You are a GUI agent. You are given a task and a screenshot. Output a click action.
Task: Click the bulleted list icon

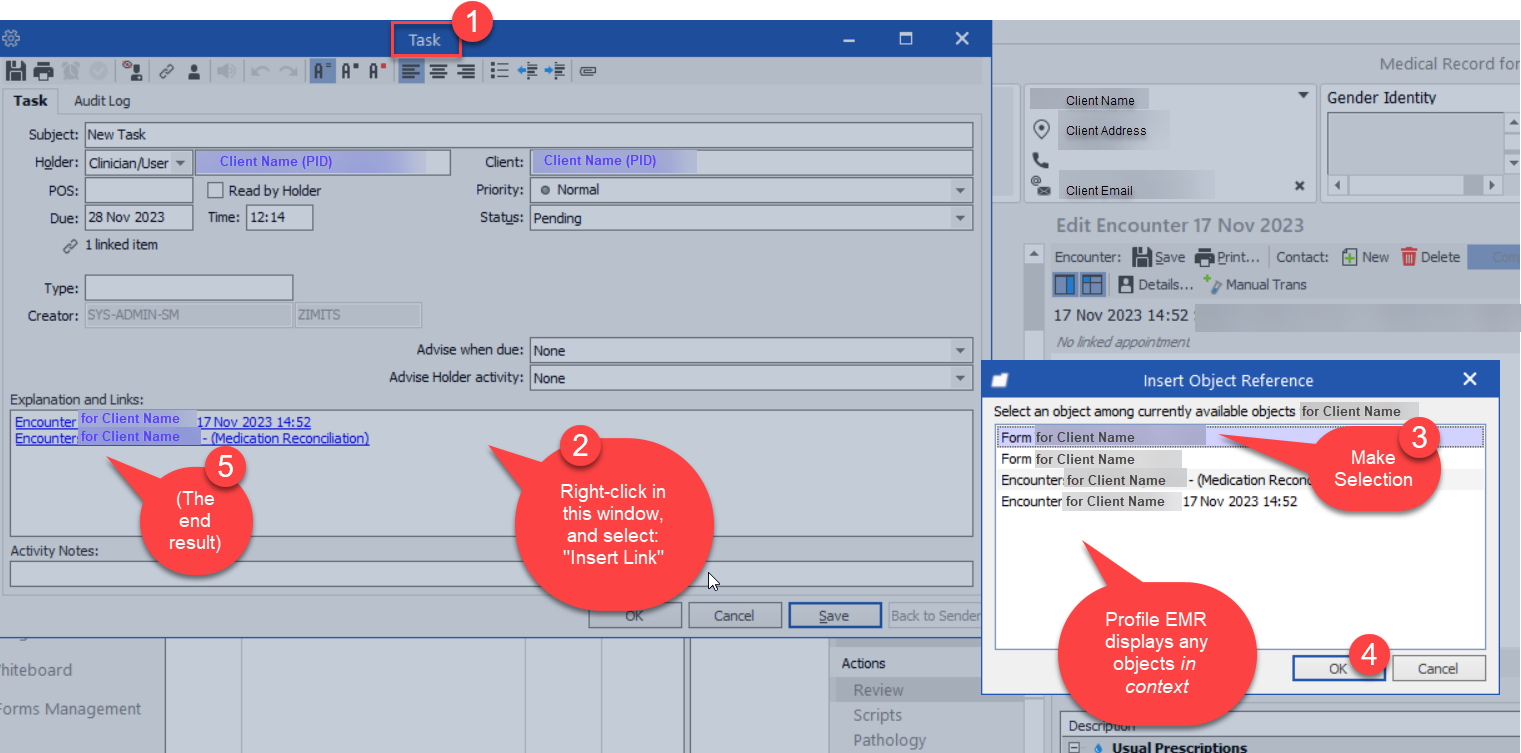coord(500,71)
